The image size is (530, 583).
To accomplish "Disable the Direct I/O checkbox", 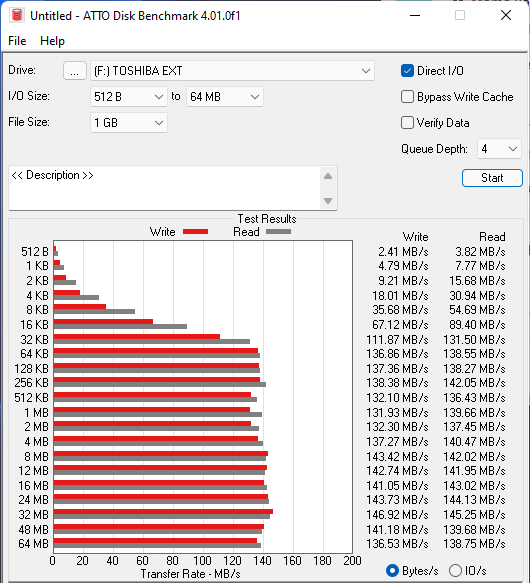I will (407, 71).
